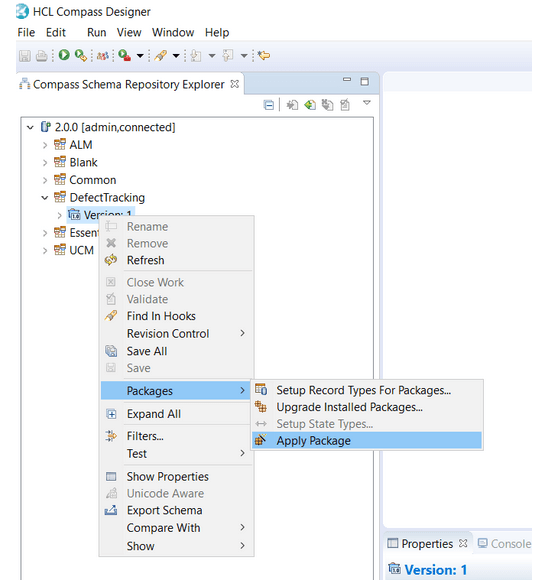Minimize the Repository Explorer panel
The image size is (542, 580).
pos(347,79)
